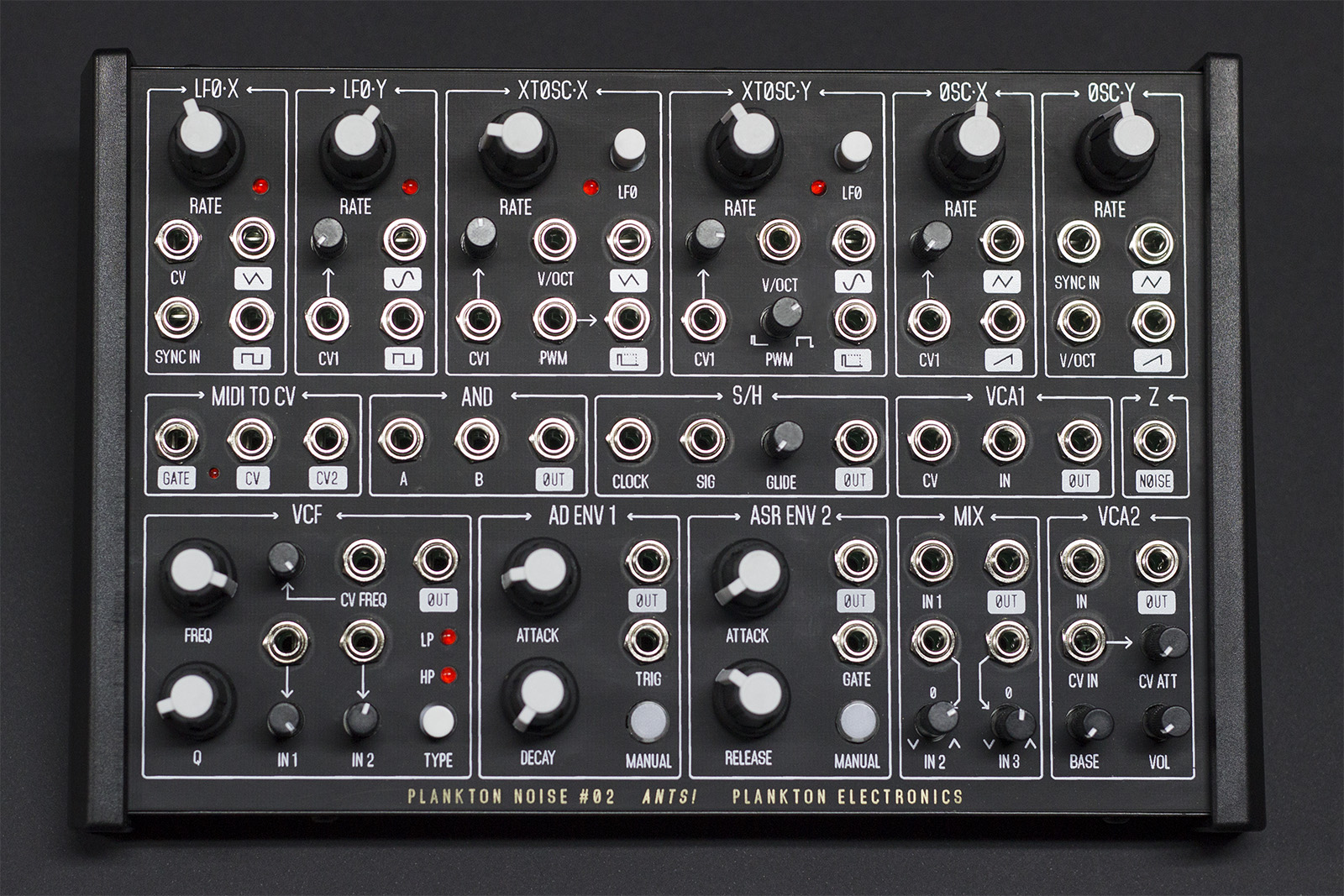The height and width of the screenshot is (896, 1344).
Task: Click the VCA1 IN jack
Action: click(1005, 441)
